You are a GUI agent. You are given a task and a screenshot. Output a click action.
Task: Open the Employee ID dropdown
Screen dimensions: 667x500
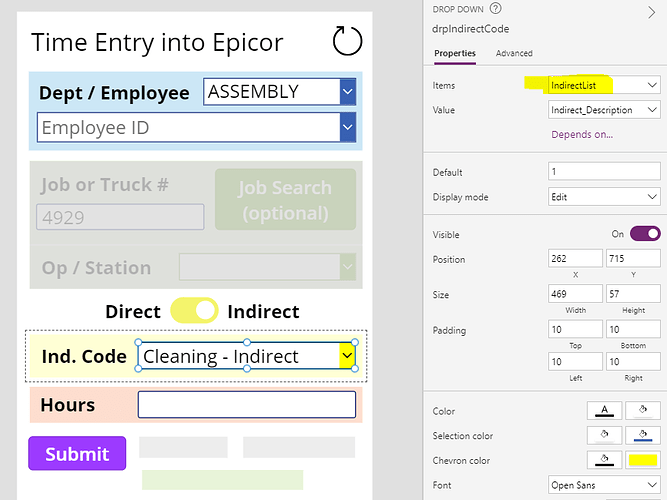coord(348,127)
